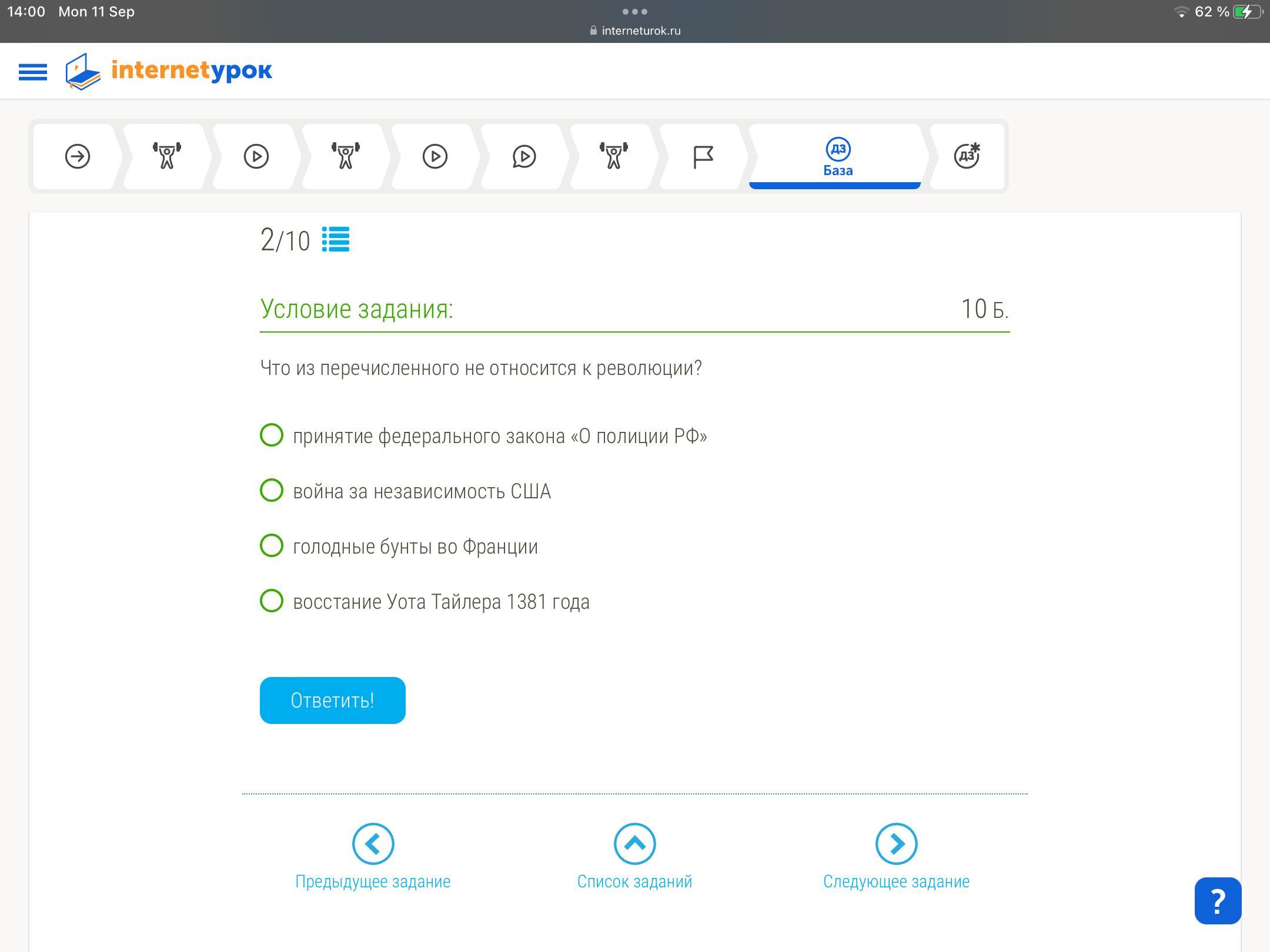The image size is (1270, 952).
Task: Select «О полиции РФ» law answer
Action: (272, 435)
